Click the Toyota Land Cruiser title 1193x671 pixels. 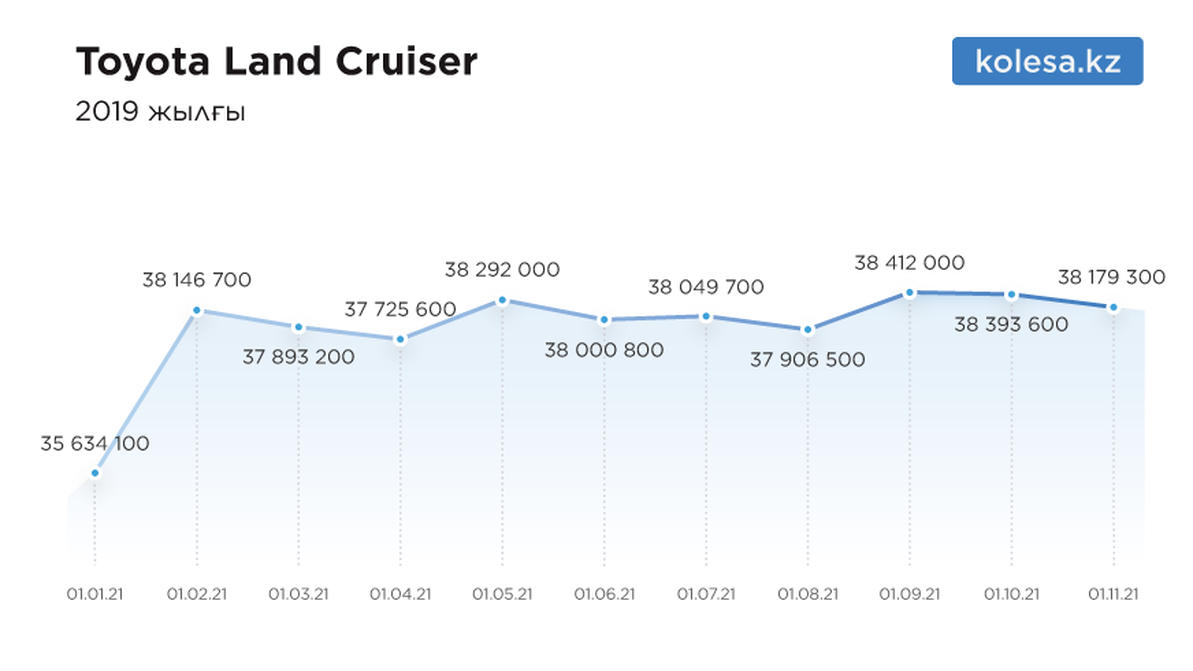[277, 62]
